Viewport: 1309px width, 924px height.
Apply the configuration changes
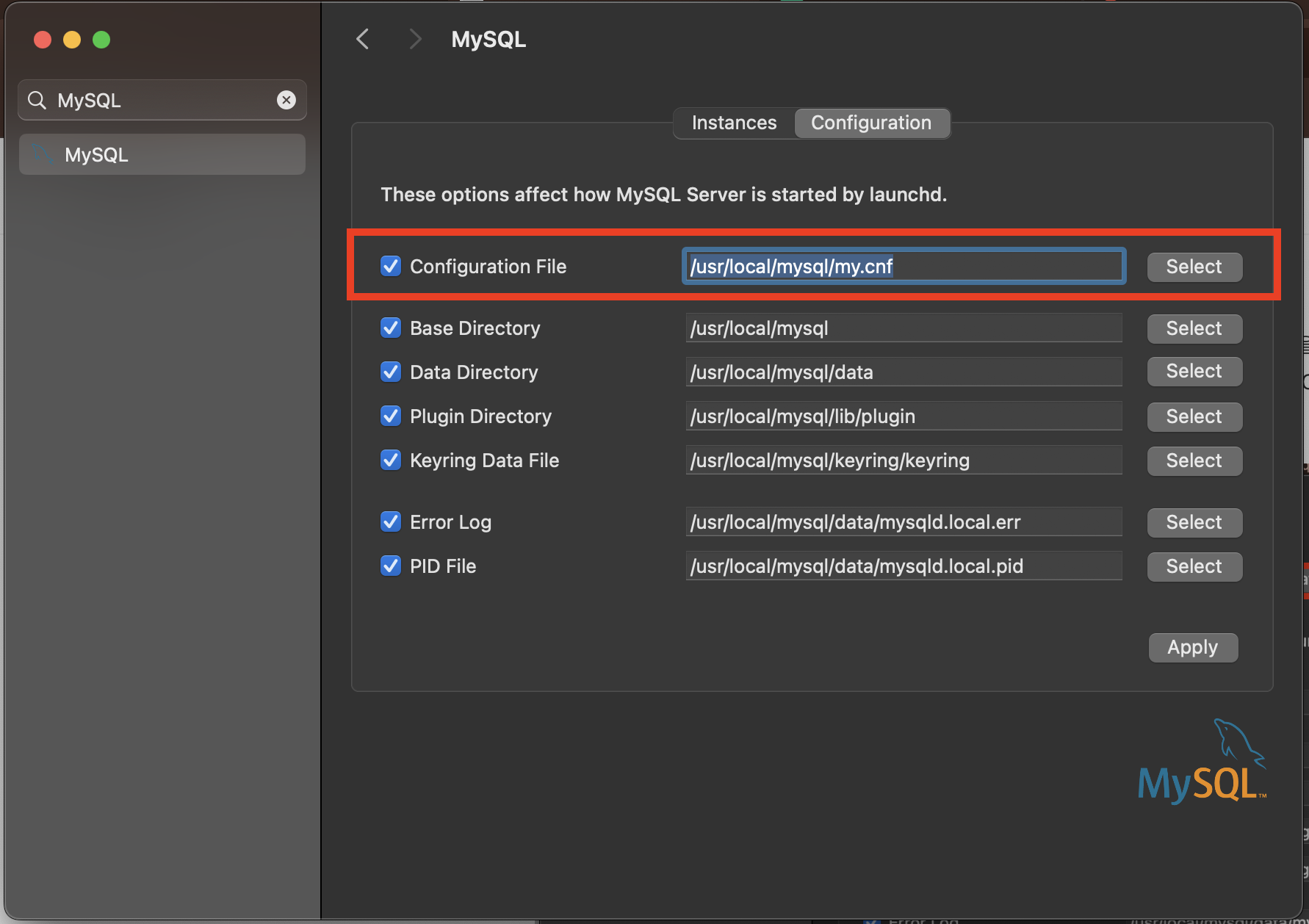pyautogui.click(x=1193, y=647)
